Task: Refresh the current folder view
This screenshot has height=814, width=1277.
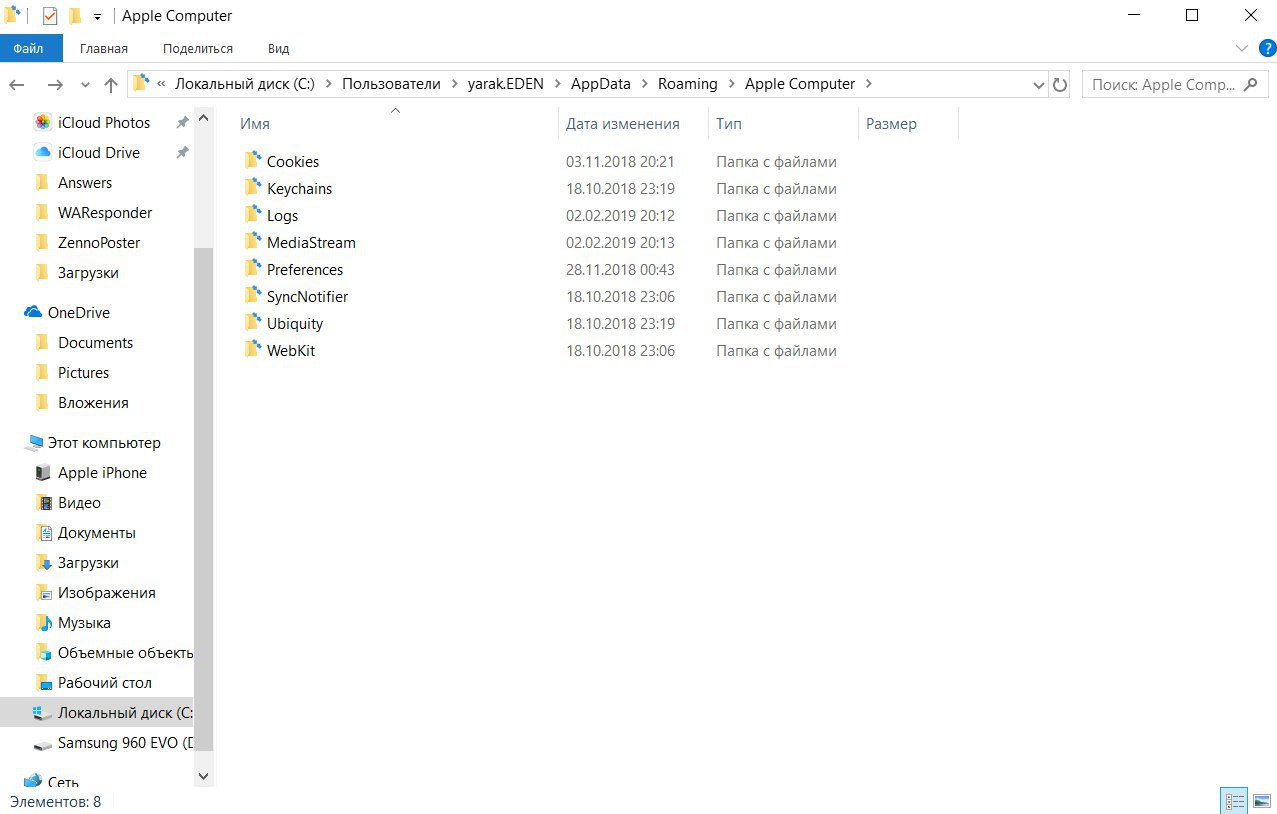Action: [1060, 85]
